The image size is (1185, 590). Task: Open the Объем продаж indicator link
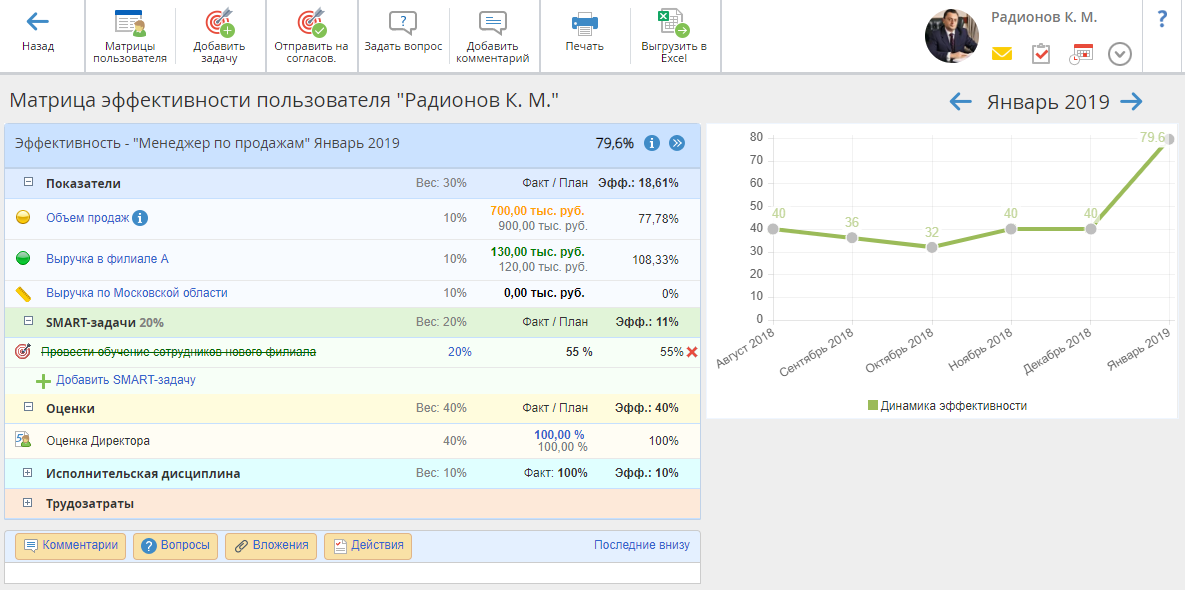click(88, 218)
